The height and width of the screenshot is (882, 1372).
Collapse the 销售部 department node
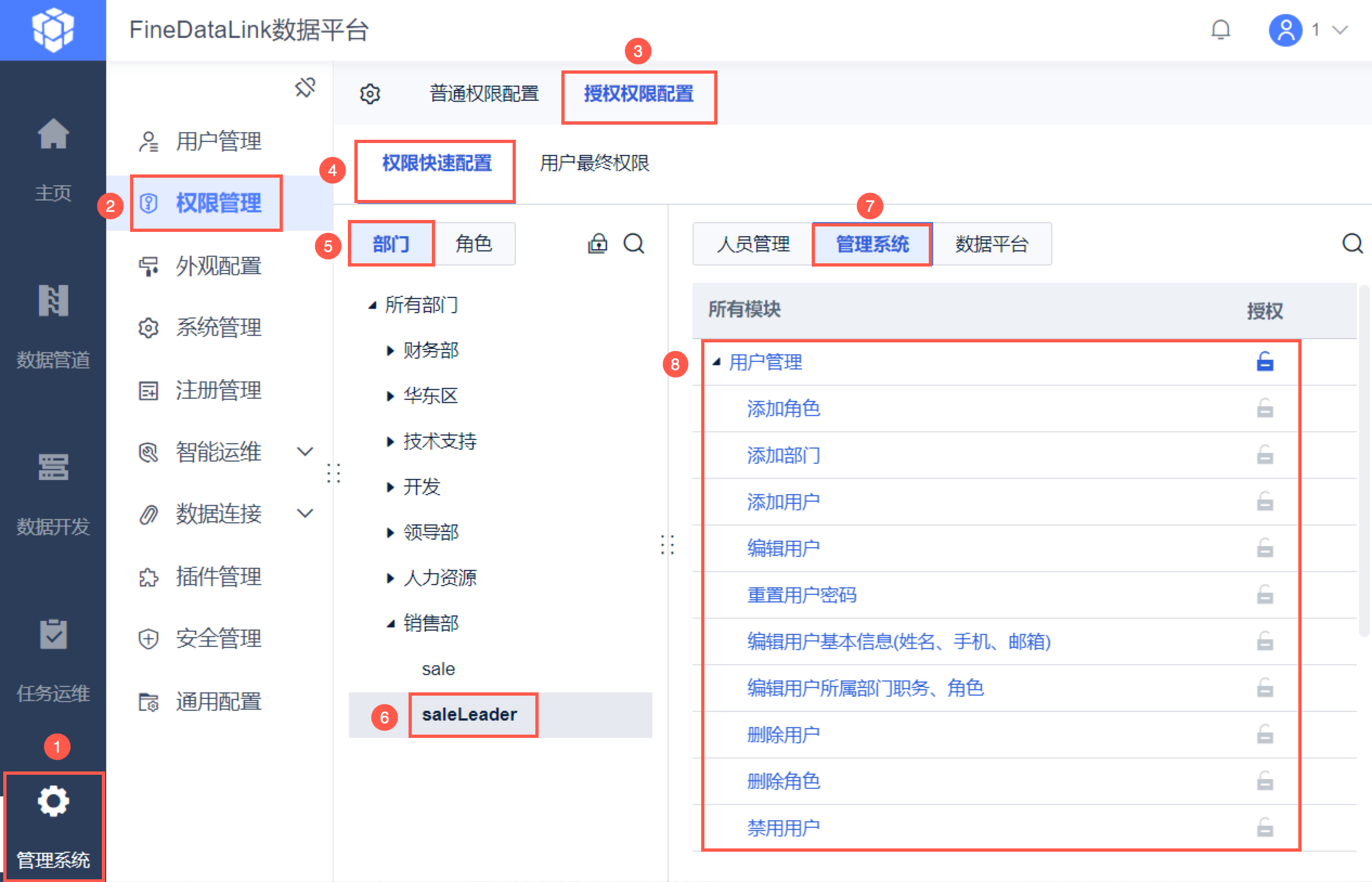click(x=390, y=624)
